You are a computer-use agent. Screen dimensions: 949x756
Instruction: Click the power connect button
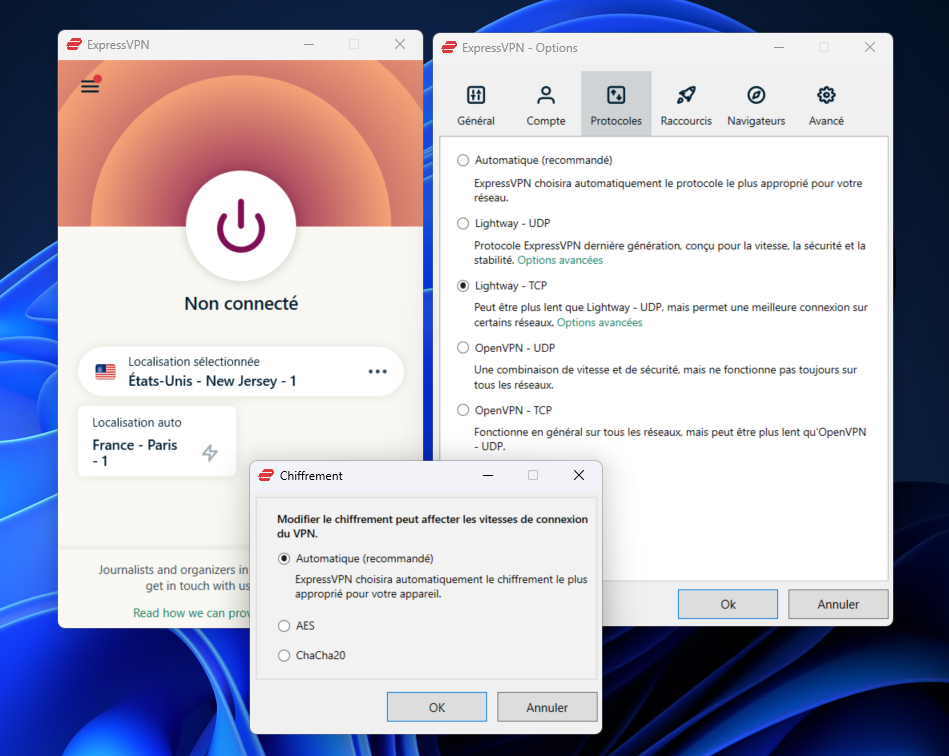coord(241,226)
